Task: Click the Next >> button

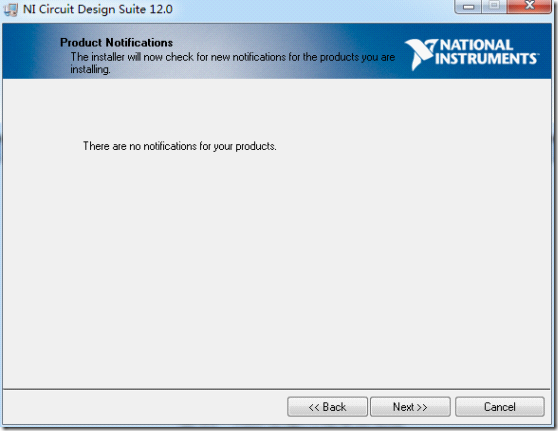Action: pos(410,406)
